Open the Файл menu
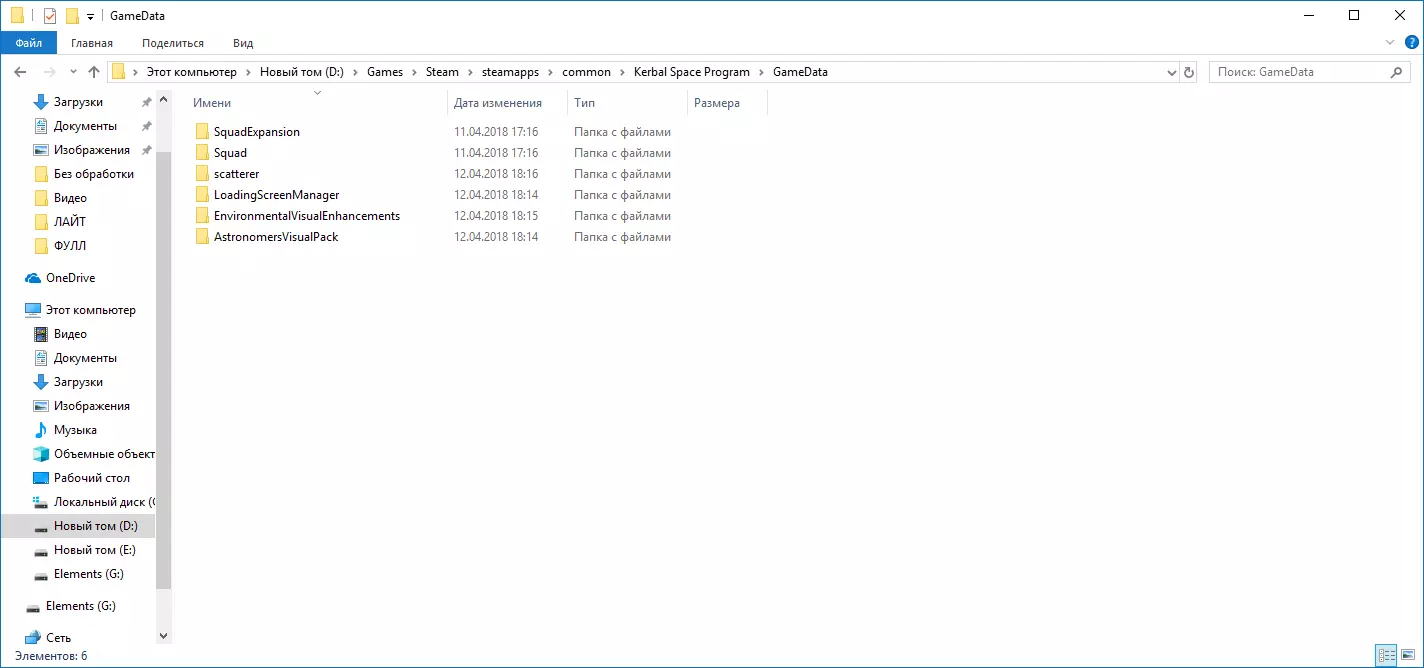The width and height of the screenshot is (1424, 668). (x=29, y=43)
